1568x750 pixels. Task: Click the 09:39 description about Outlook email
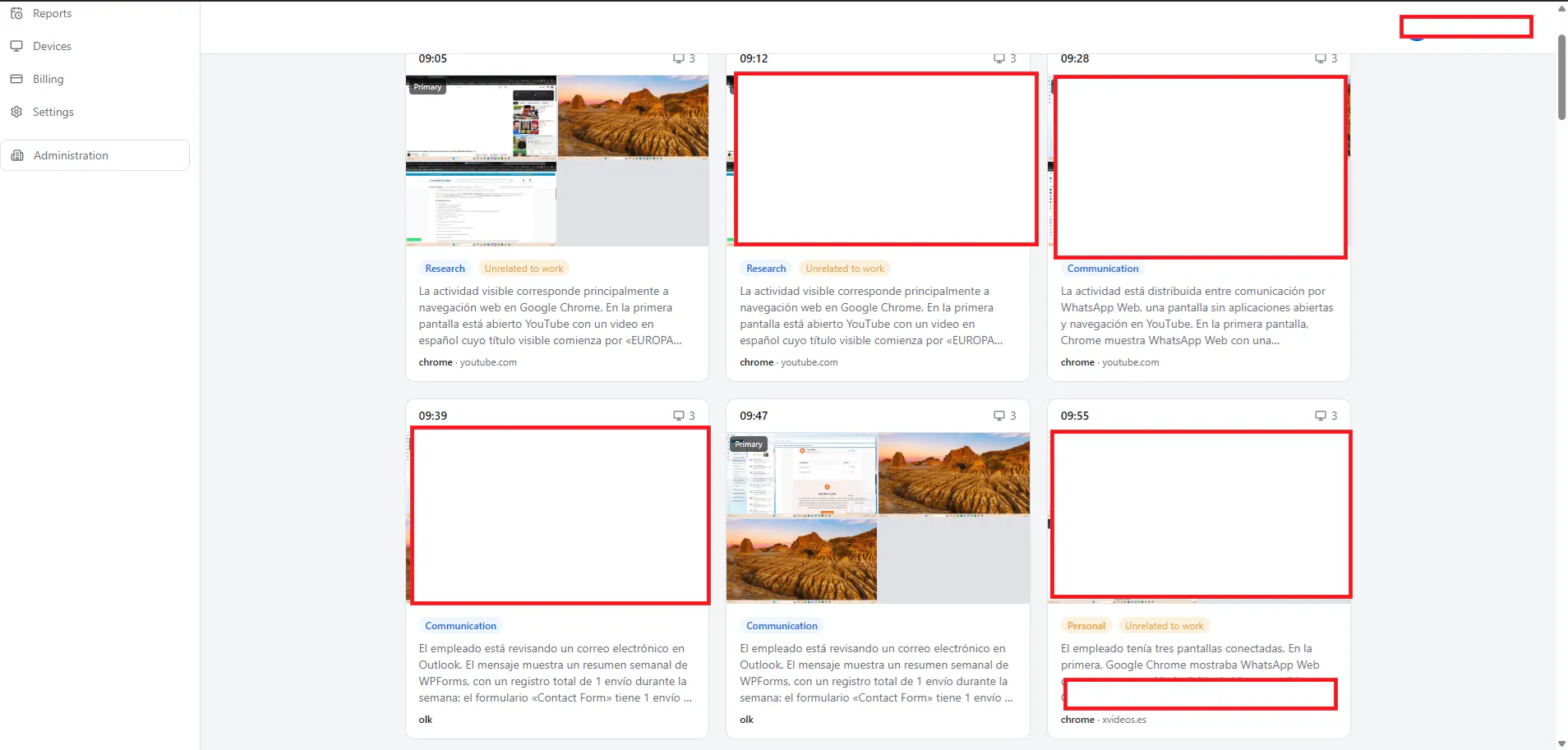click(556, 673)
